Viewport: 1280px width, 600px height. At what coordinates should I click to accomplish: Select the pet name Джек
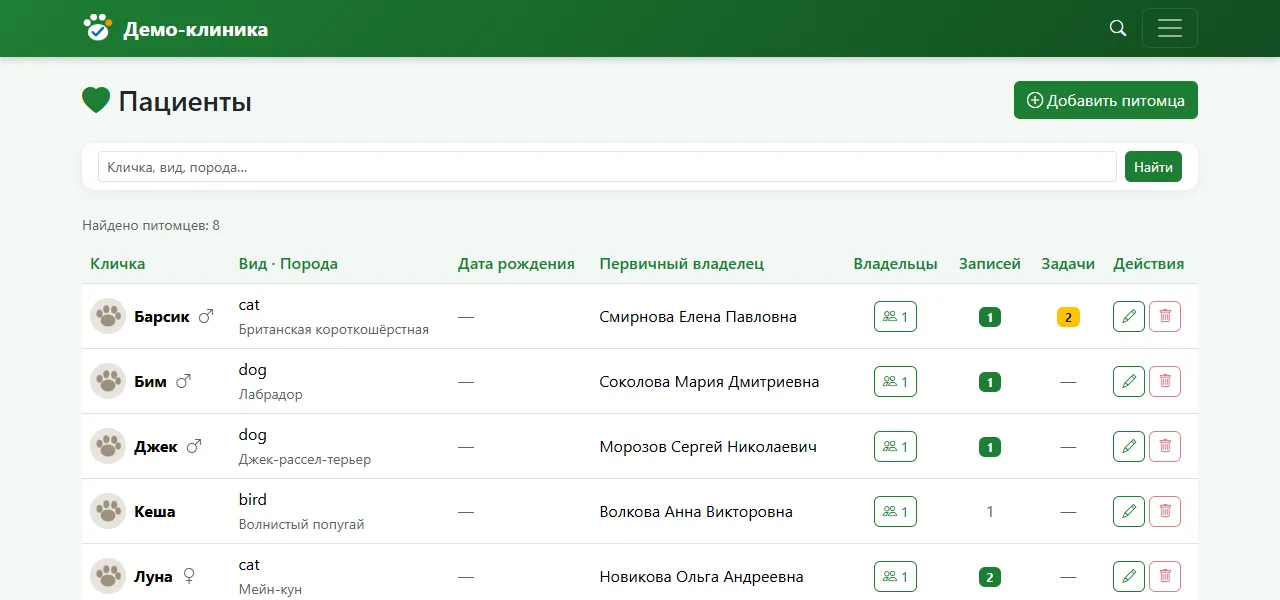tap(156, 447)
